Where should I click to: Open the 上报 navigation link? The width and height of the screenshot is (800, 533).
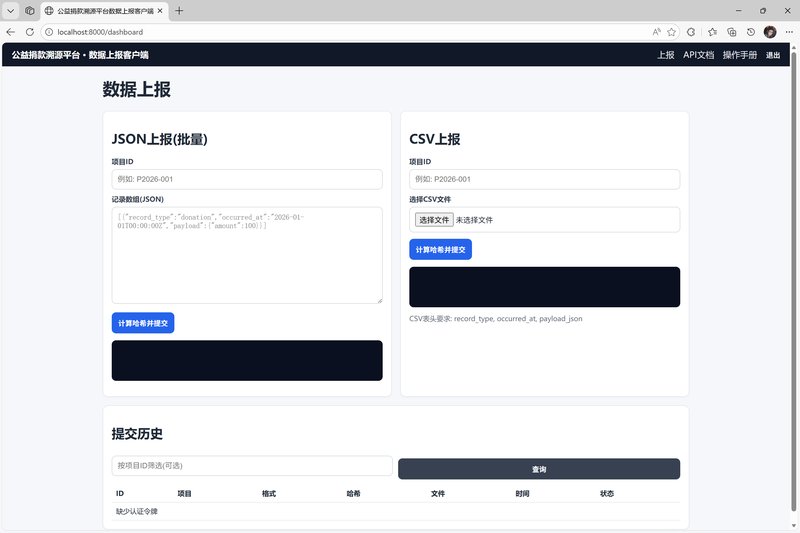click(x=666, y=55)
